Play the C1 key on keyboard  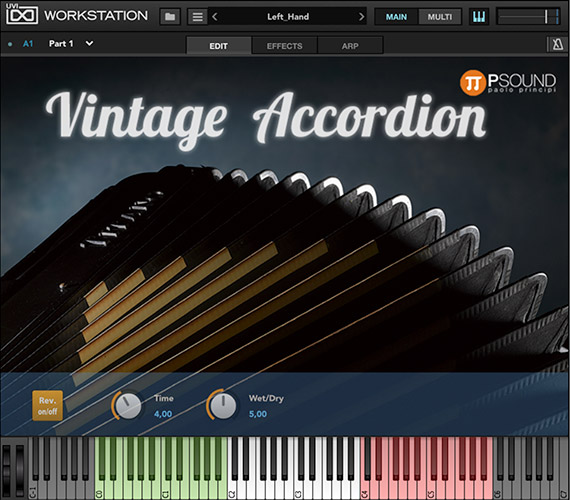165,489
